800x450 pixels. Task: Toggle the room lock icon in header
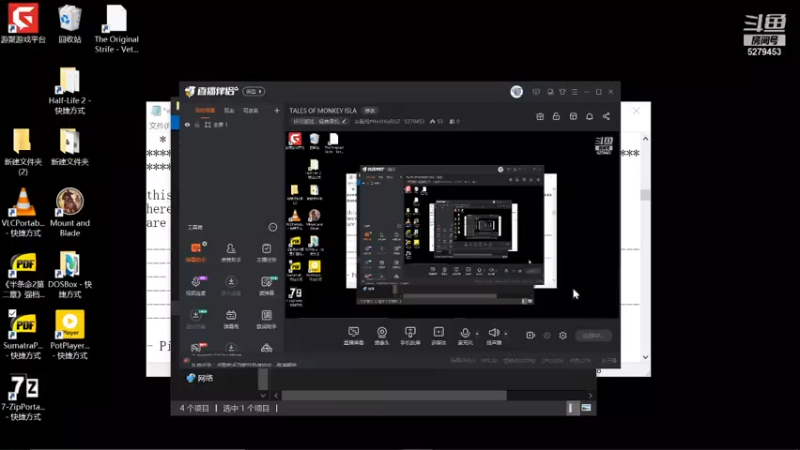click(556, 116)
